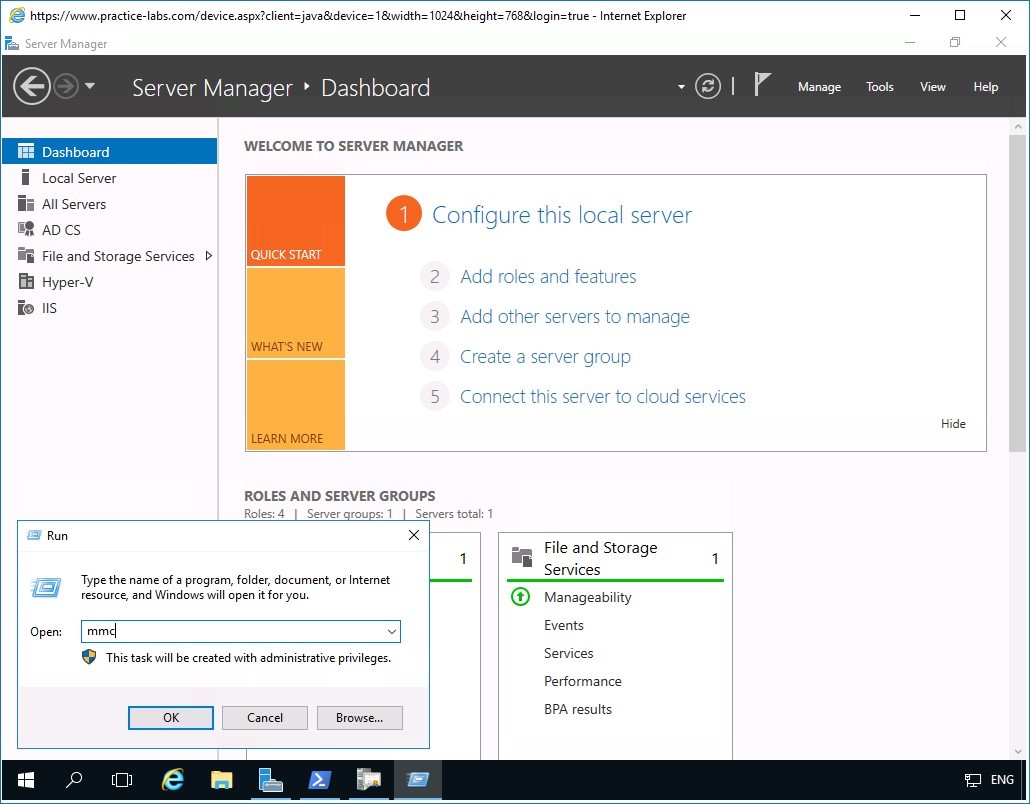Click BPA results in File and Storage tile

577,709
